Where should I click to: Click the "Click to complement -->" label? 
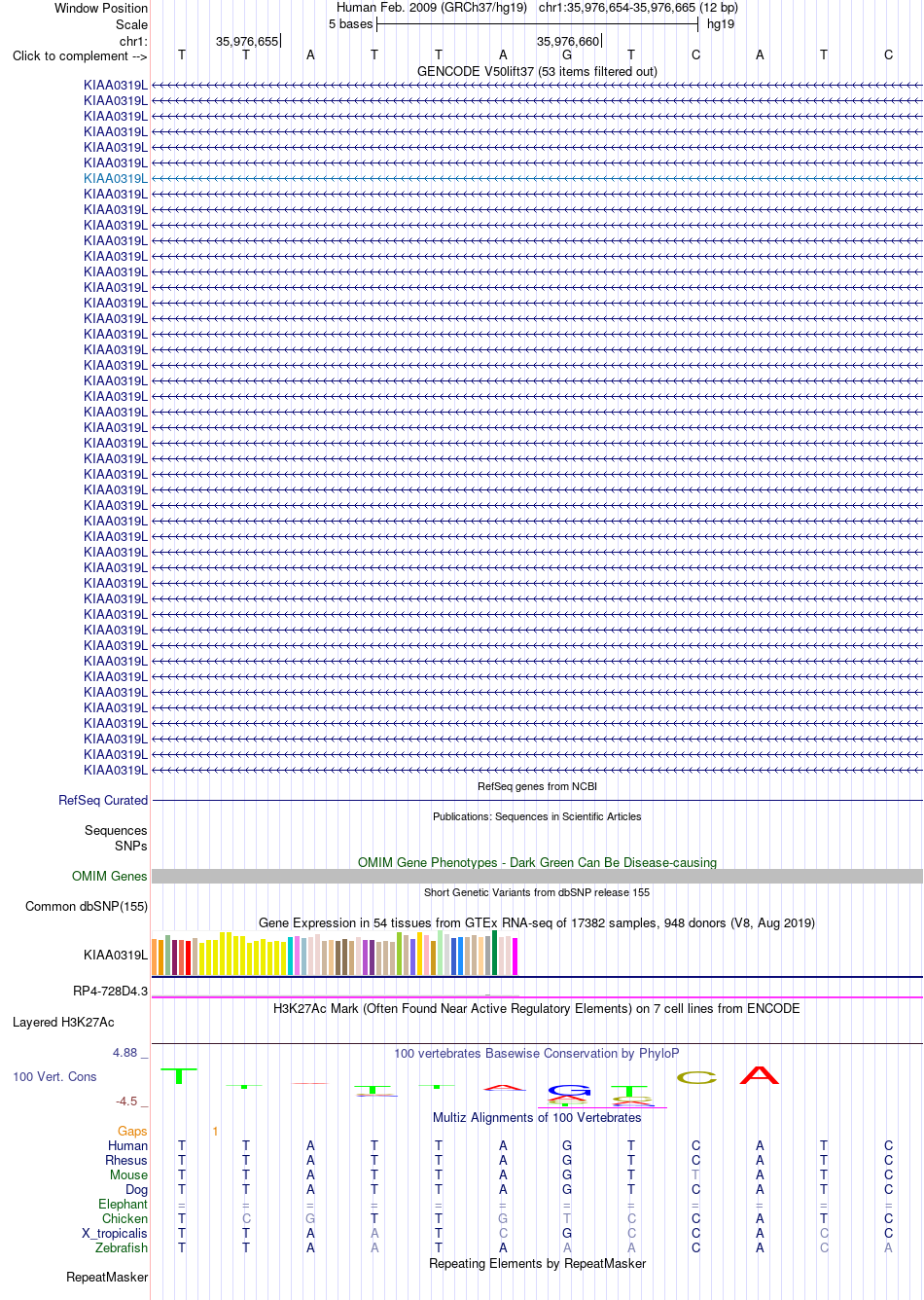tap(80, 55)
